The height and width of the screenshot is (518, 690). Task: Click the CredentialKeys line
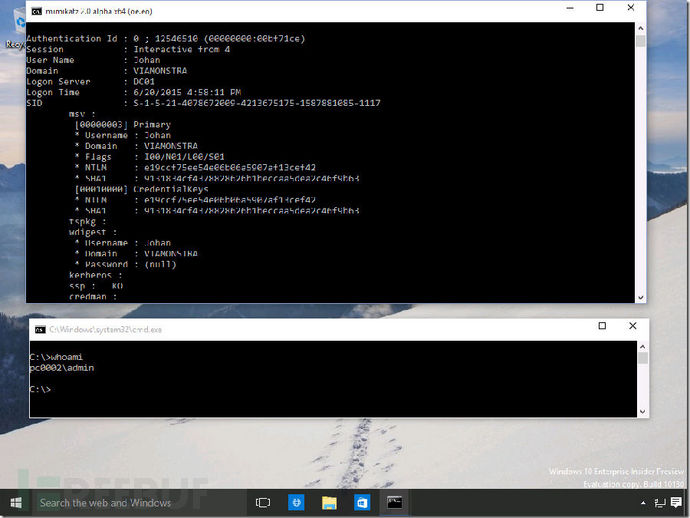tap(142, 189)
